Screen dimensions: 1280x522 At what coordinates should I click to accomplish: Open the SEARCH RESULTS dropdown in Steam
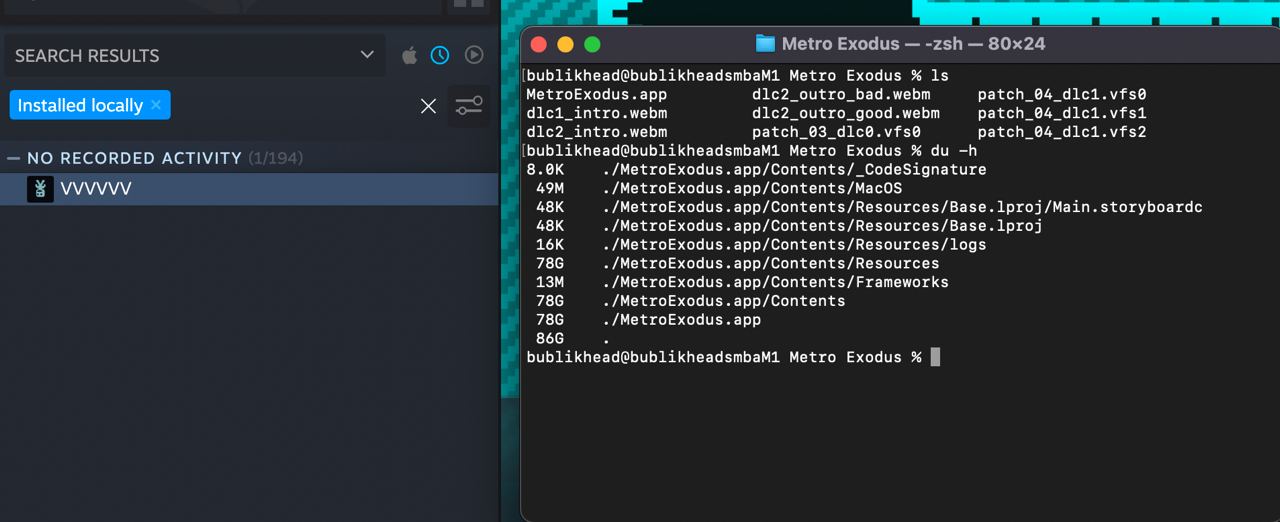click(x=195, y=56)
